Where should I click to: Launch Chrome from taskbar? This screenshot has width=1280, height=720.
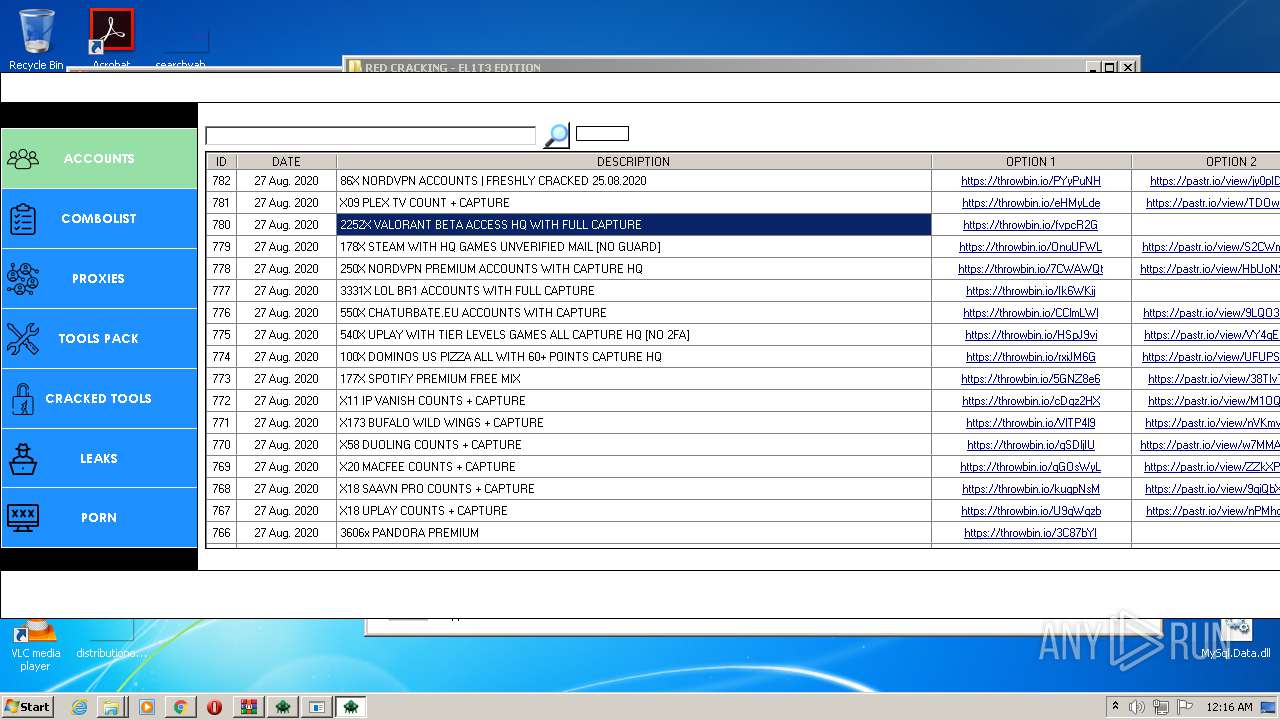[180, 707]
